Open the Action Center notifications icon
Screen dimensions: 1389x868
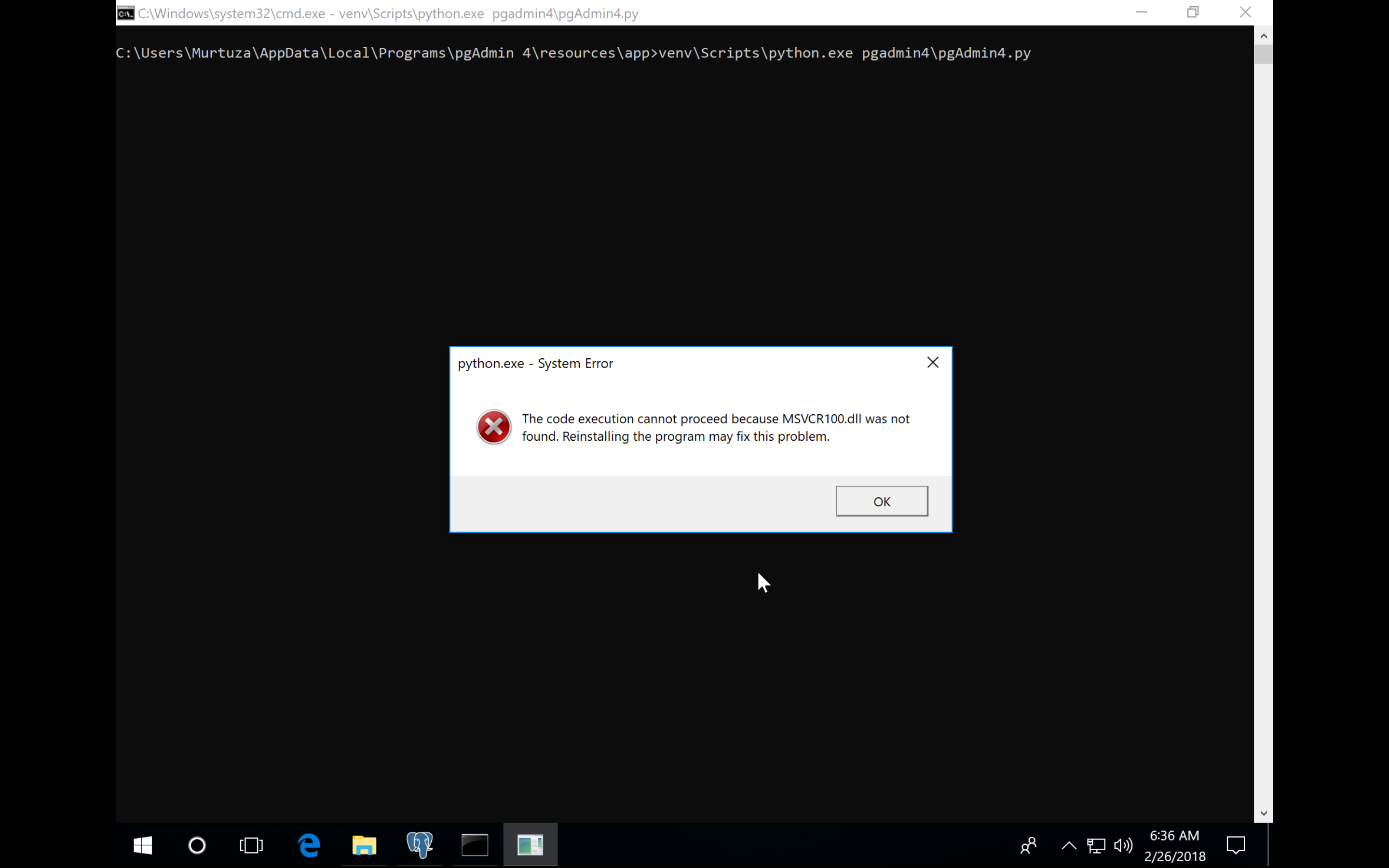[x=1235, y=845]
